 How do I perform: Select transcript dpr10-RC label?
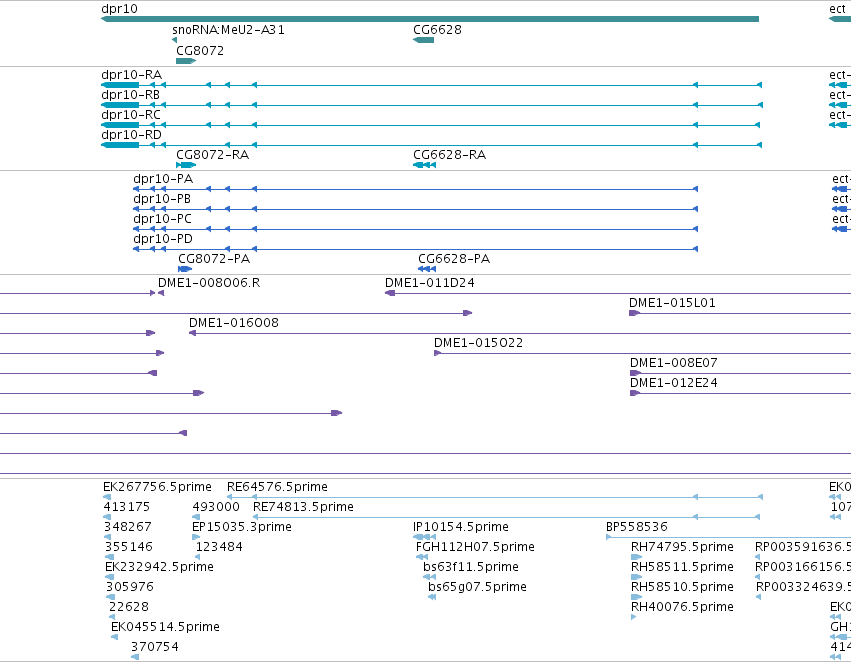(x=131, y=114)
